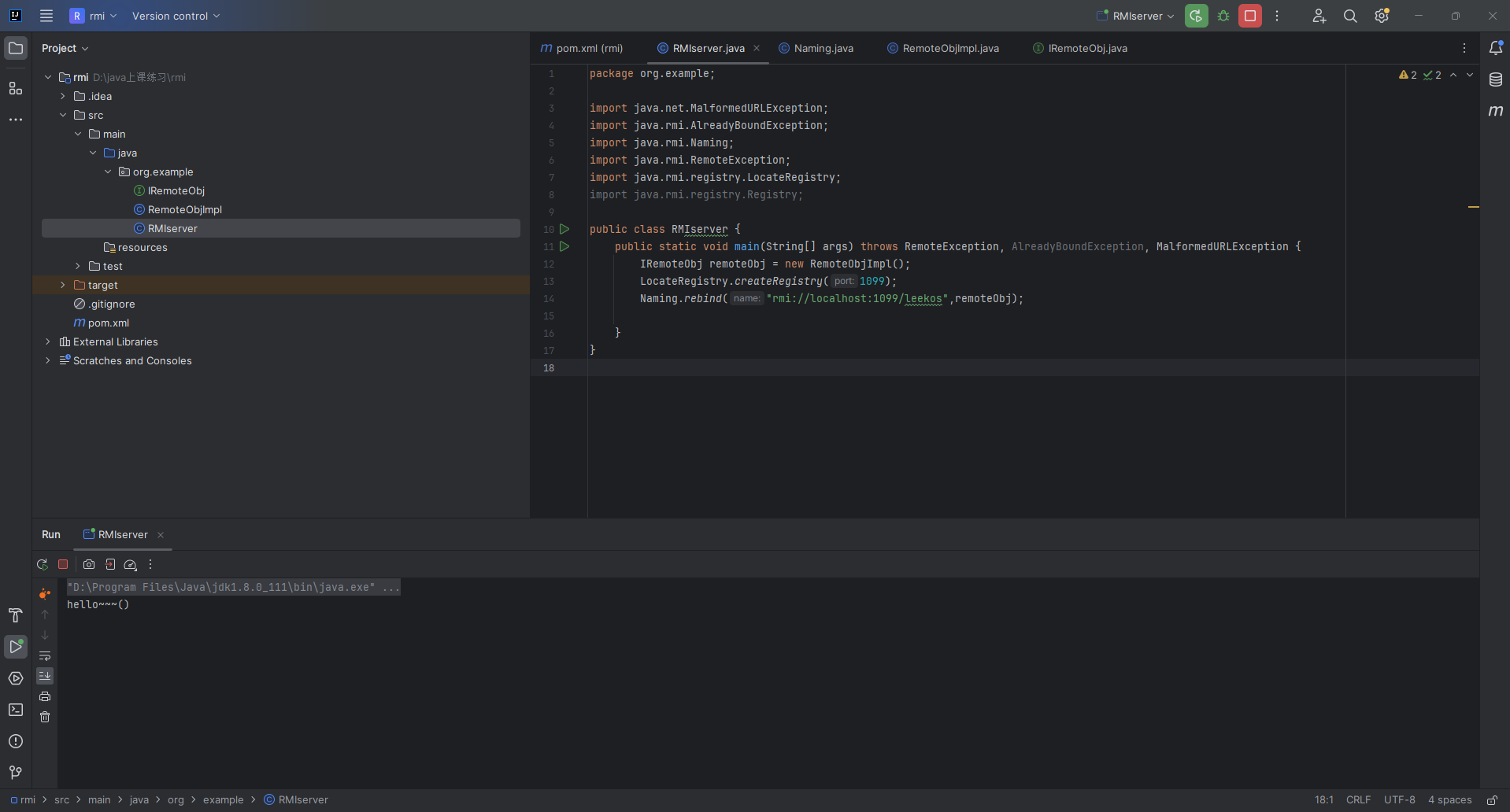
Task: Expand the target folder
Action: click(x=63, y=285)
